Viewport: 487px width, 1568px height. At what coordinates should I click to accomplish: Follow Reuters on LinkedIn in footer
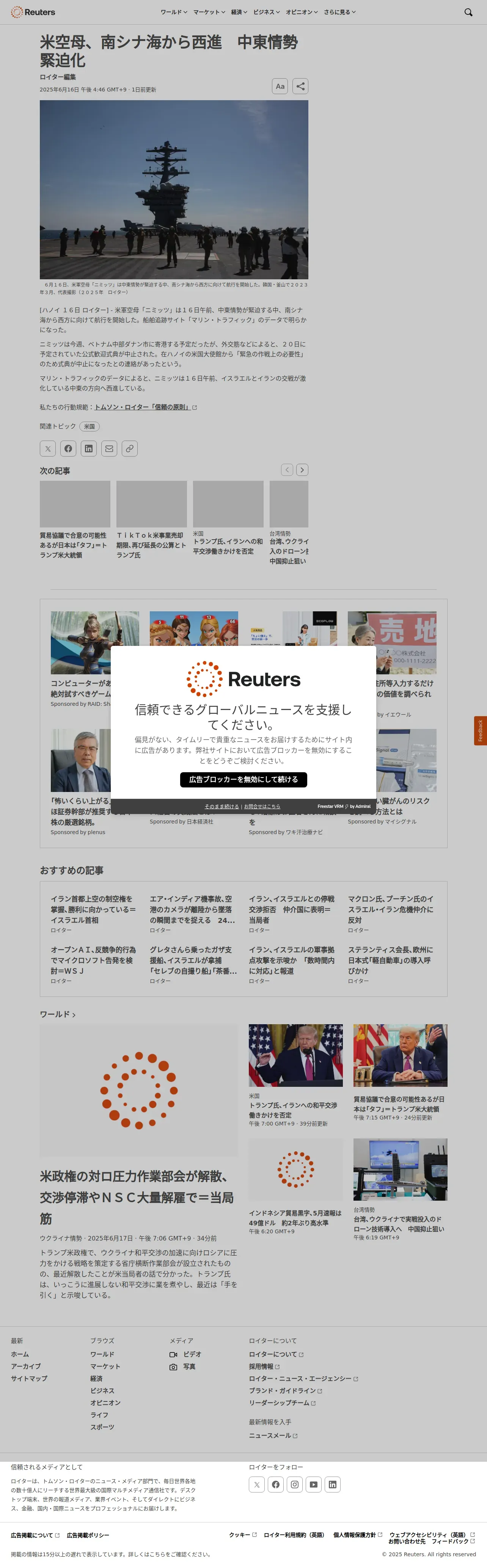[x=332, y=1485]
